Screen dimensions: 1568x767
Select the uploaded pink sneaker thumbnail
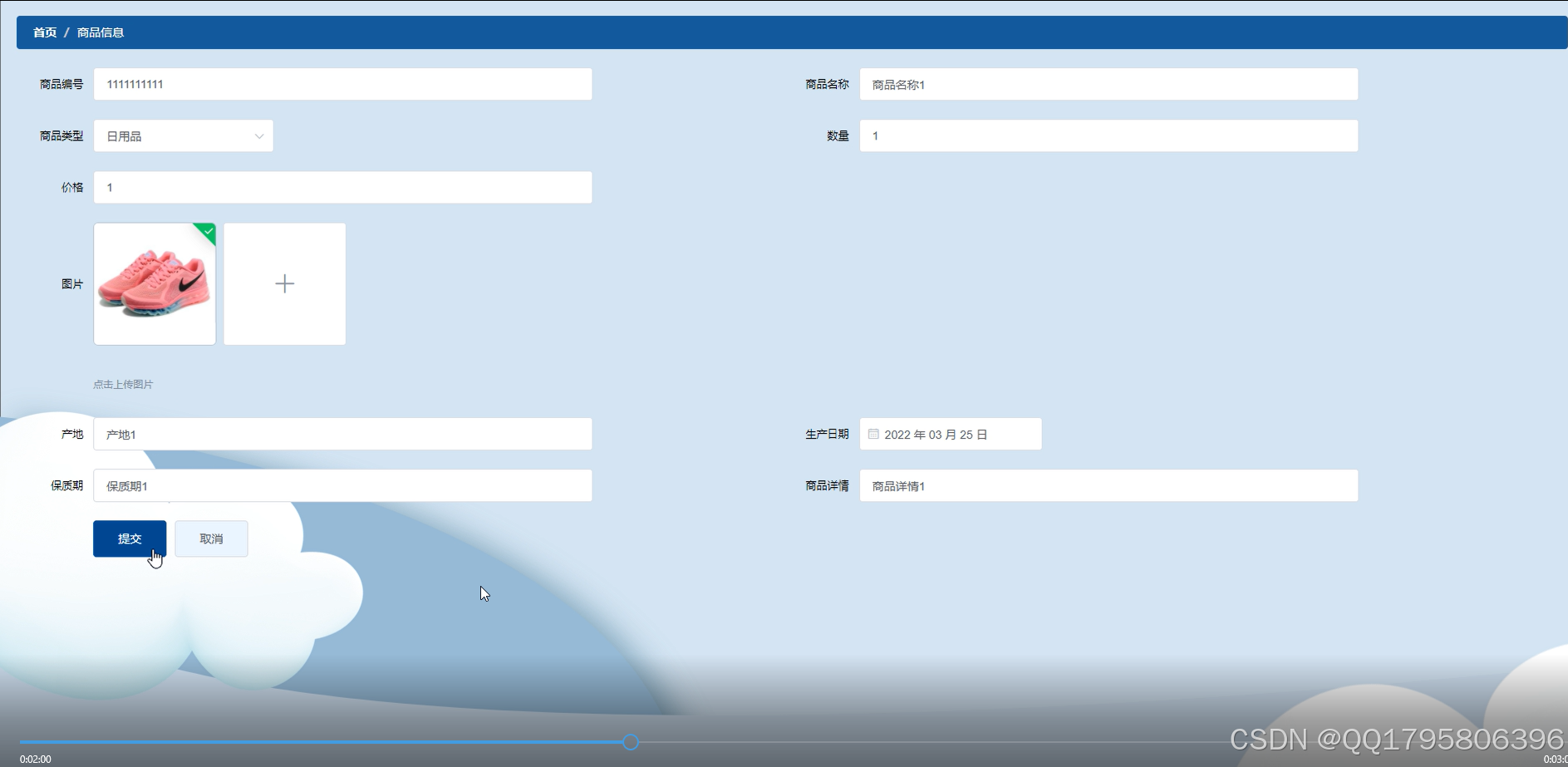(x=155, y=283)
